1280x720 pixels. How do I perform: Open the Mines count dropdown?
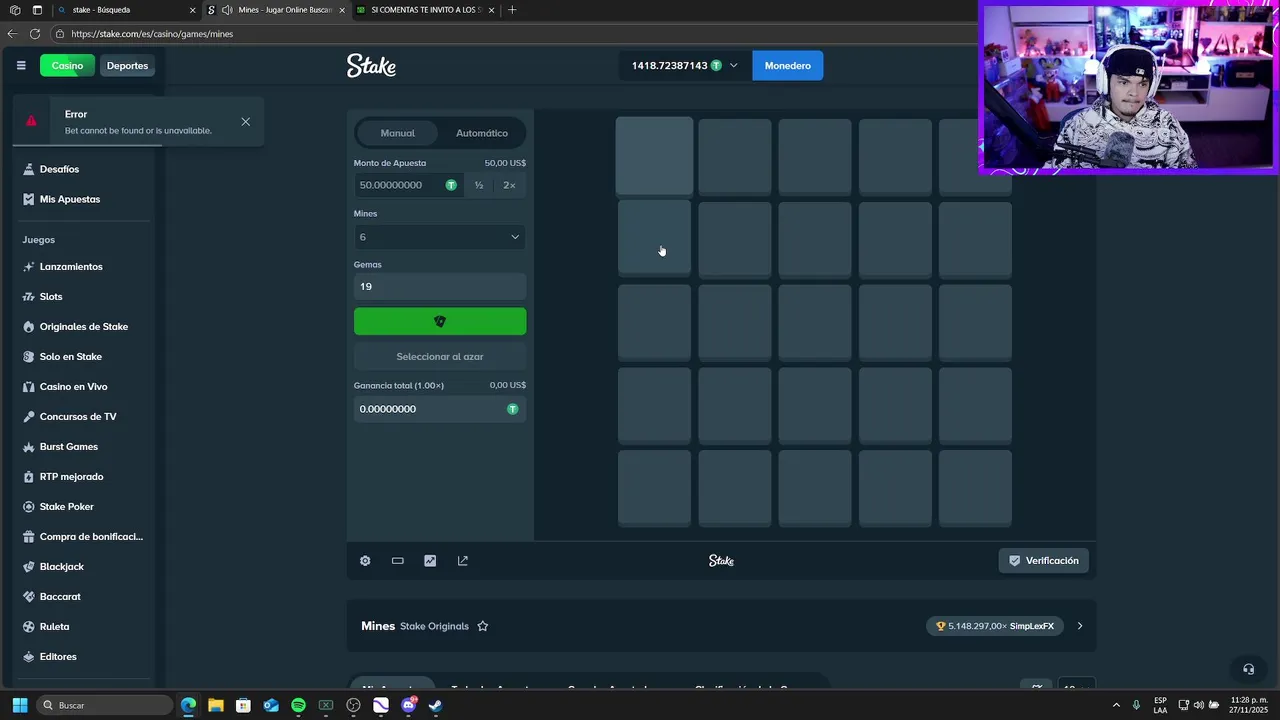click(440, 237)
